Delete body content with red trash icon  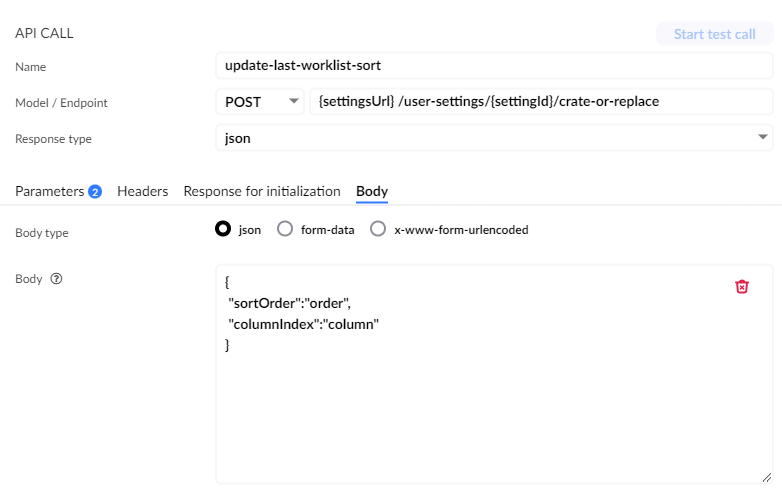pos(742,287)
